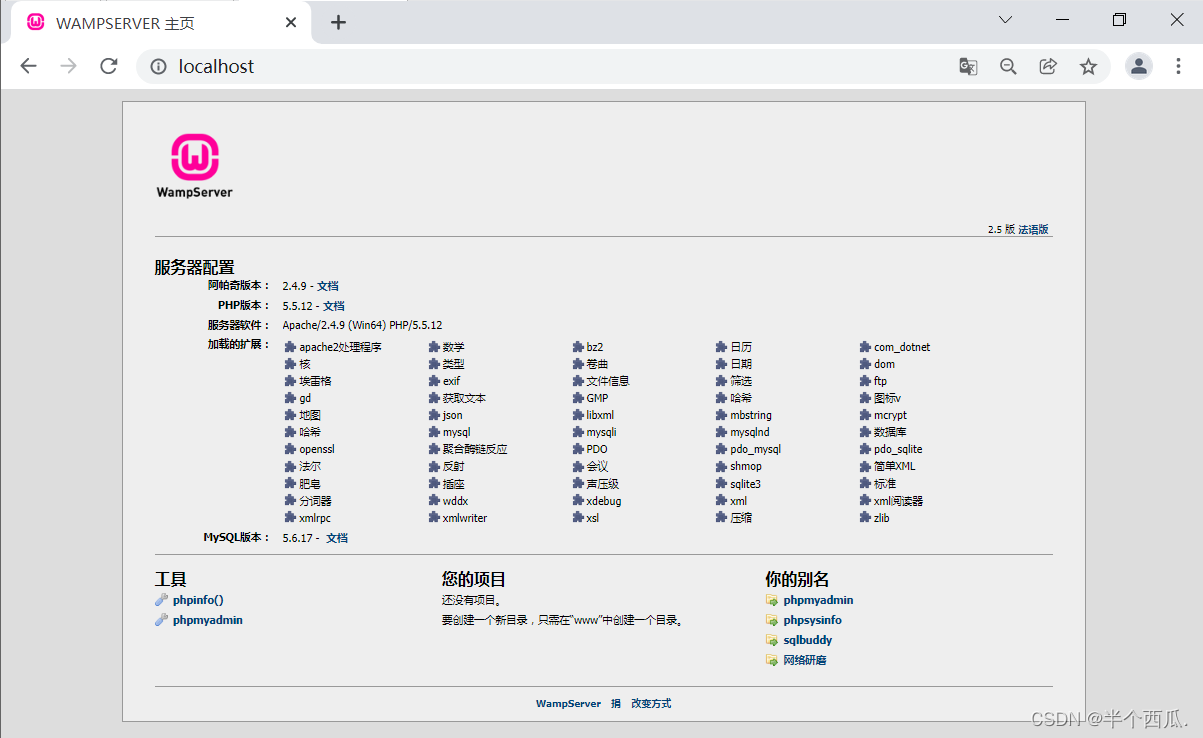Click folder icon beside sqlbuddy alias
Screen dimensions: 1203x738
[x=772, y=640]
